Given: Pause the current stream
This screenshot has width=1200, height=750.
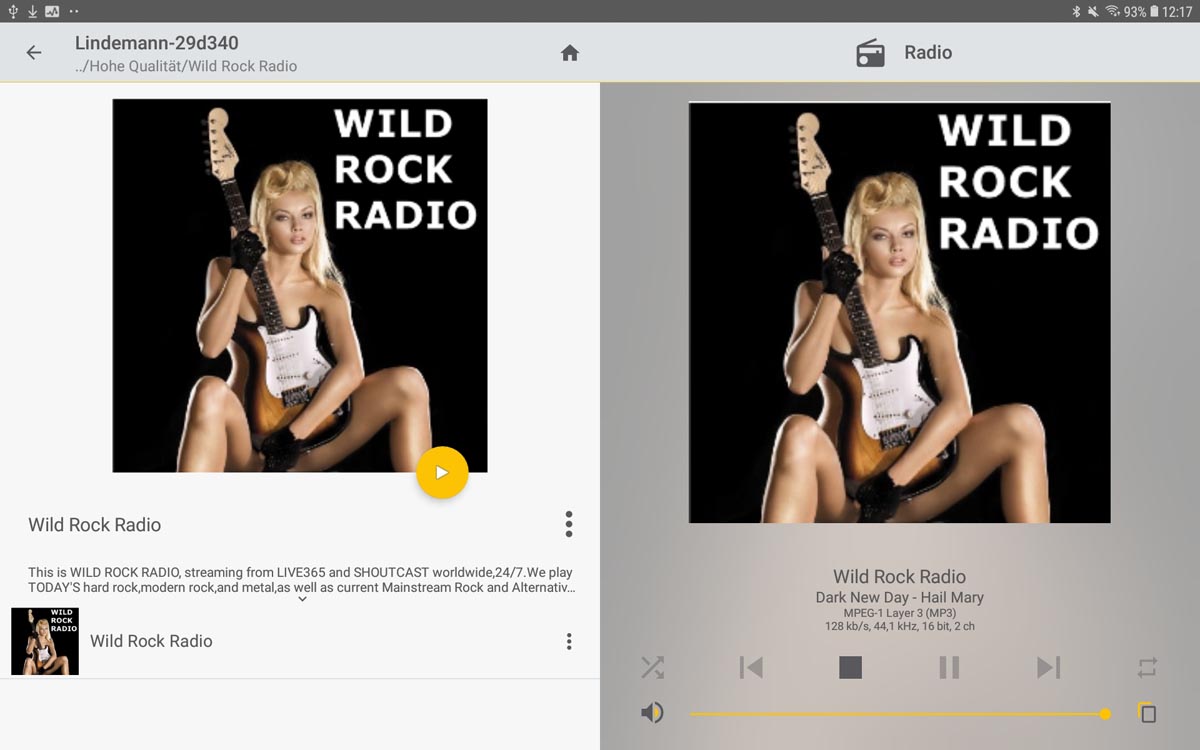Looking at the screenshot, I should coord(949,667).
